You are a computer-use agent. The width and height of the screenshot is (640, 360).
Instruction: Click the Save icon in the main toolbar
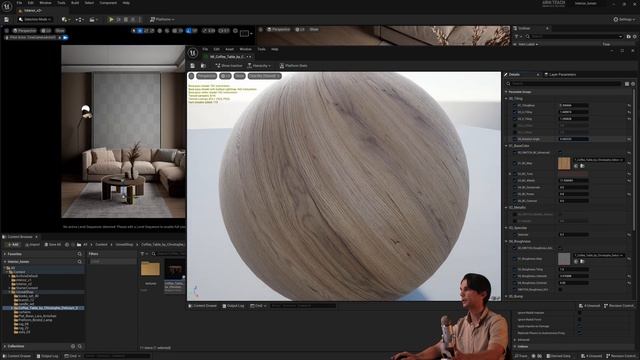coord(7,19)
